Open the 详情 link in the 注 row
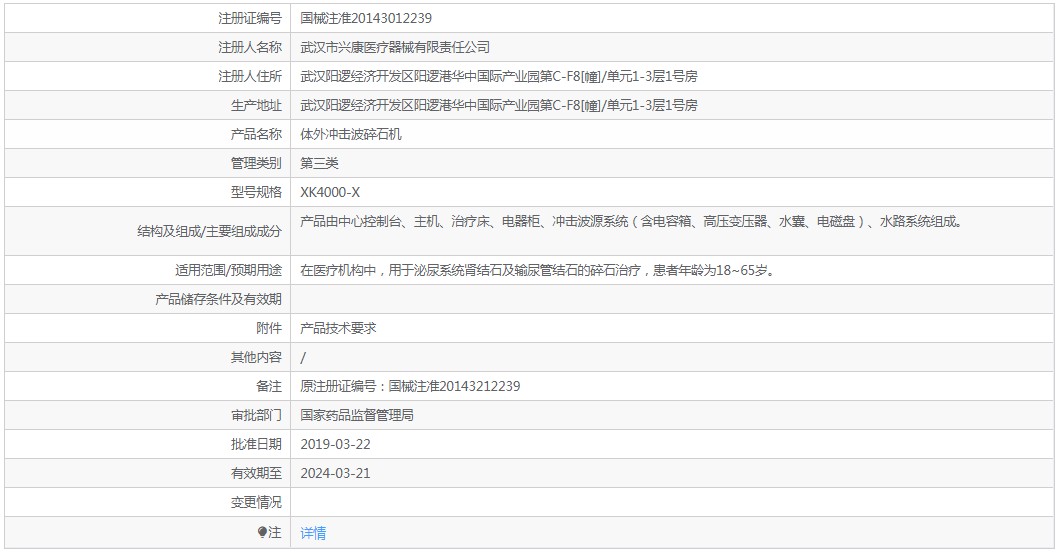 (313, 533)
